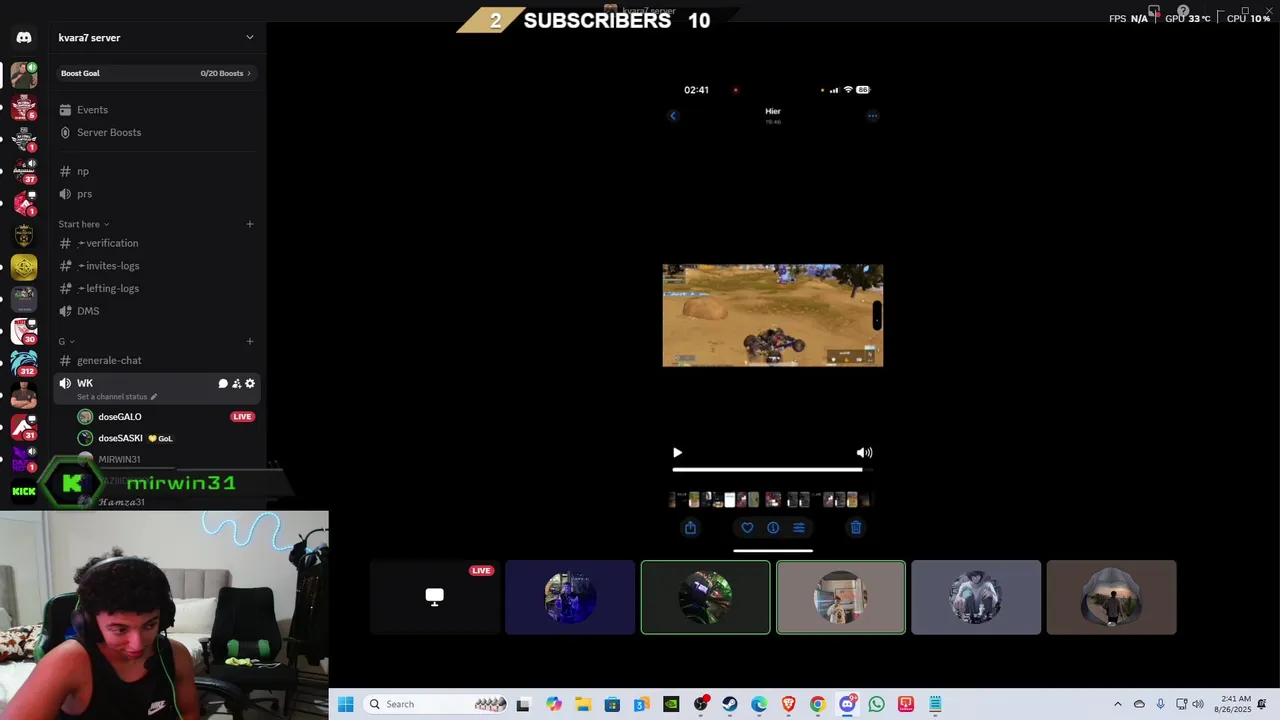Open Boost Goal 0/20 Boosts details
Image resolution: width=1280 pixels, height=720 pixels.
tap(156, 73)
